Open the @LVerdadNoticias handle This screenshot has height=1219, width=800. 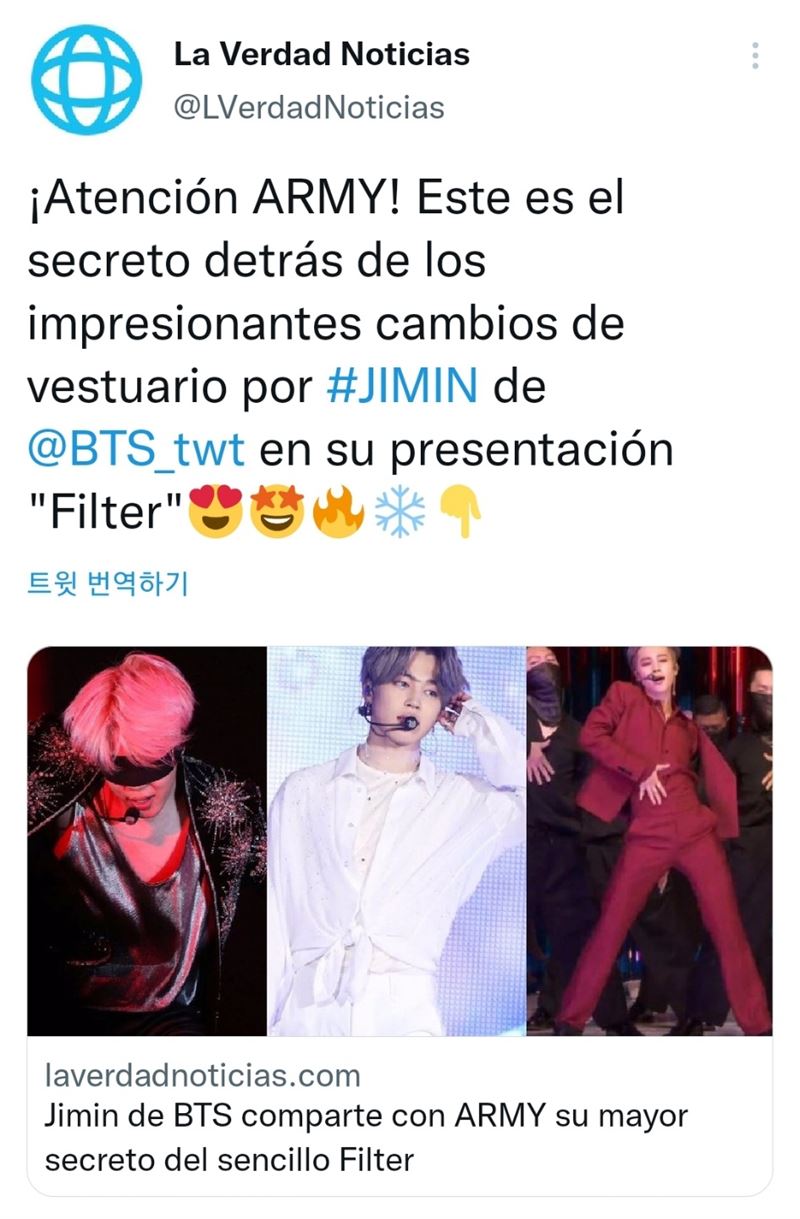point(309,107)
